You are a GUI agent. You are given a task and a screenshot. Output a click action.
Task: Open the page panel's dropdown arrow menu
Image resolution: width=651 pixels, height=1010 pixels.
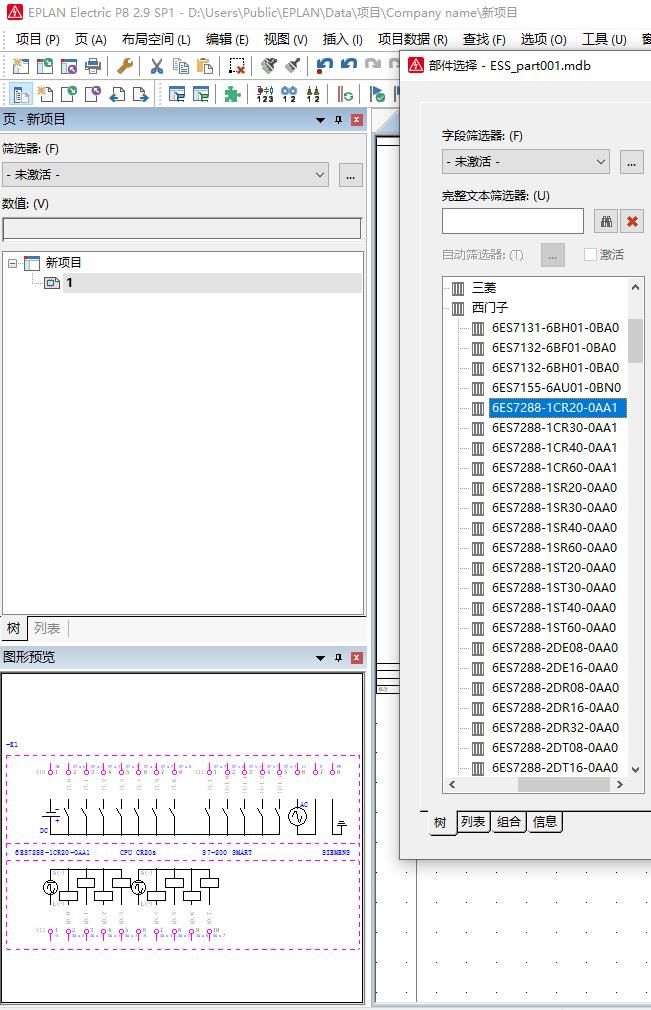(x=320, y=120)
